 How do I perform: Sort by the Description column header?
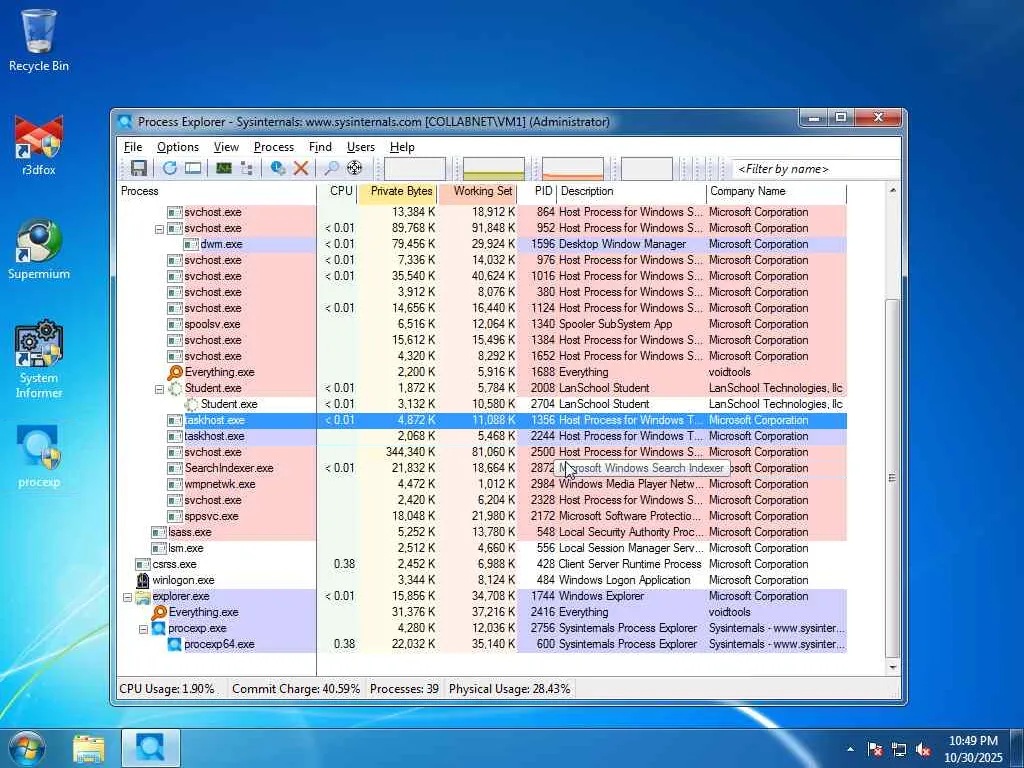[x=632, y=191]
